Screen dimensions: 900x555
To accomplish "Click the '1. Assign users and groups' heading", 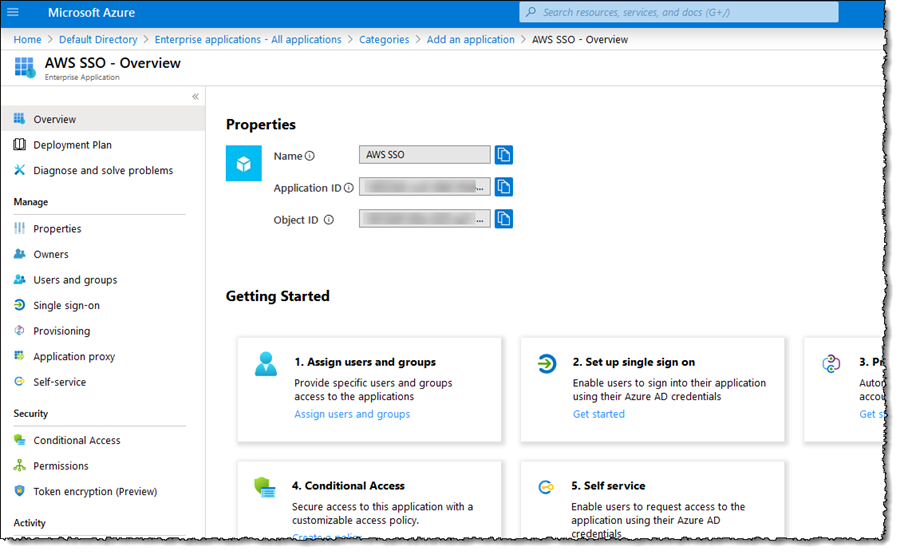I will (x=365, y=362).
